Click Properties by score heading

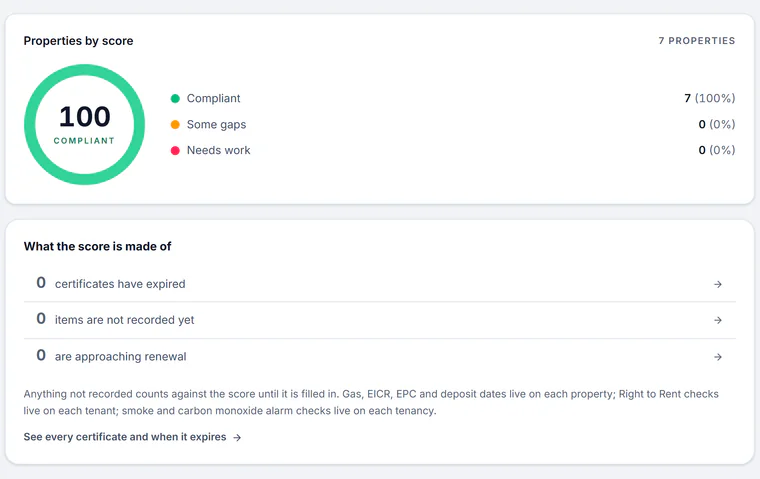click(x=79, y=41)
